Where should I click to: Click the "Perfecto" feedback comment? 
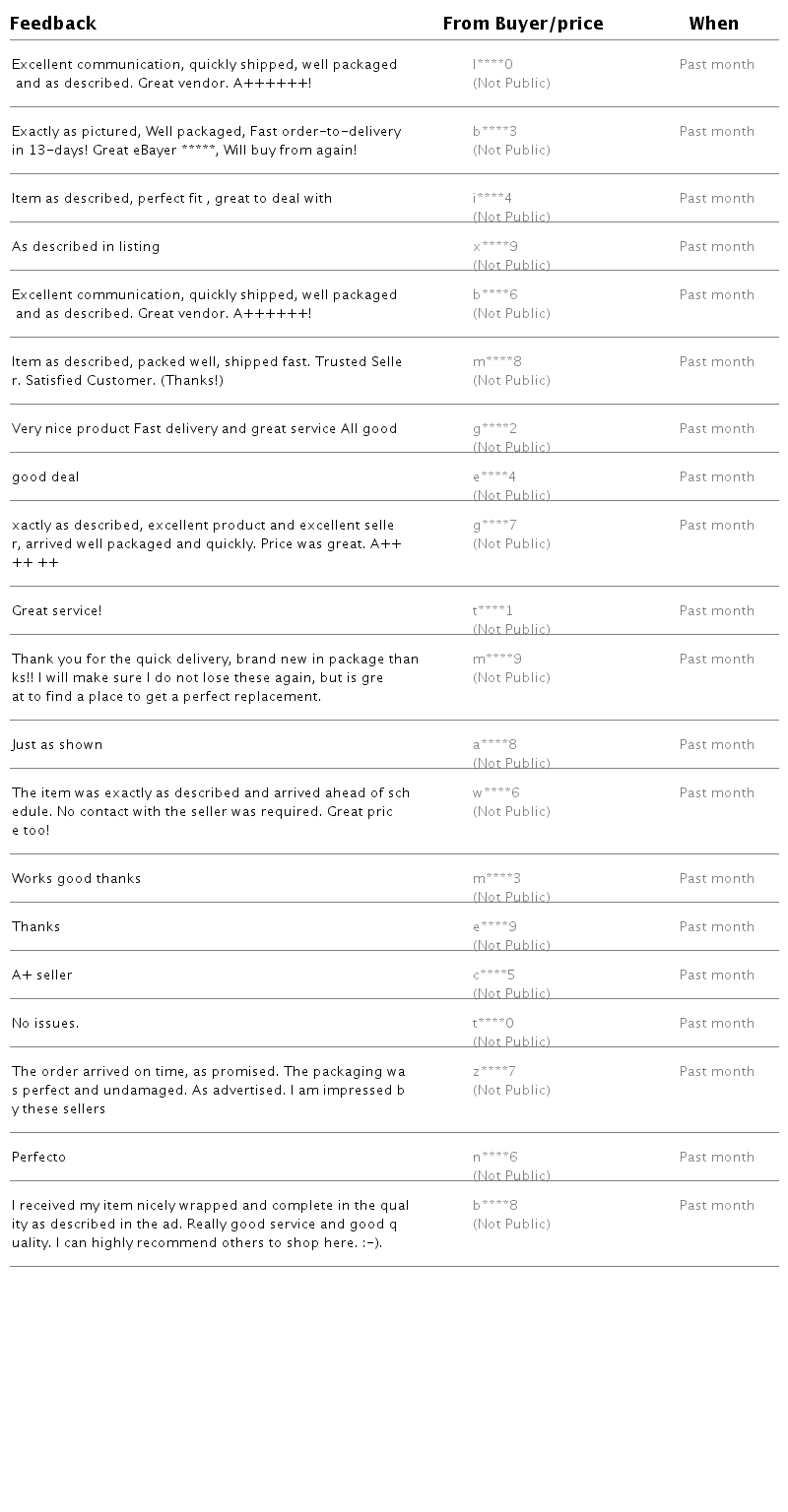pyautogui.click(x=39, y=1158)
